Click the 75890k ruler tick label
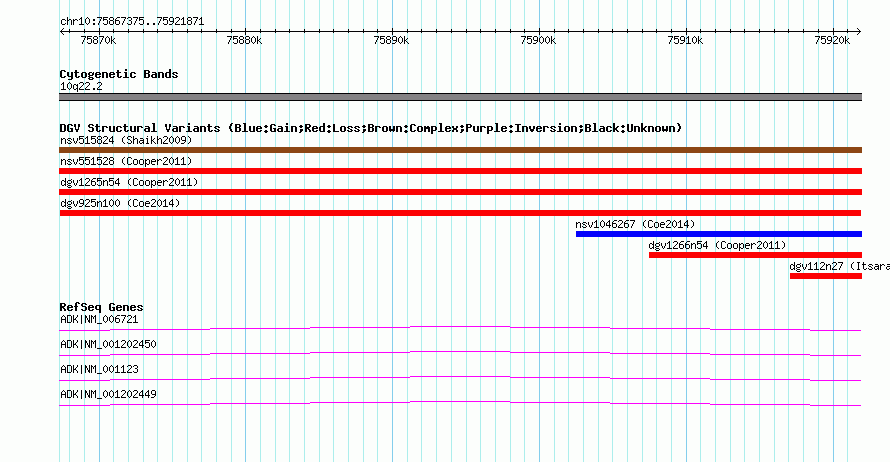The image size is (890, 462). 391,40
